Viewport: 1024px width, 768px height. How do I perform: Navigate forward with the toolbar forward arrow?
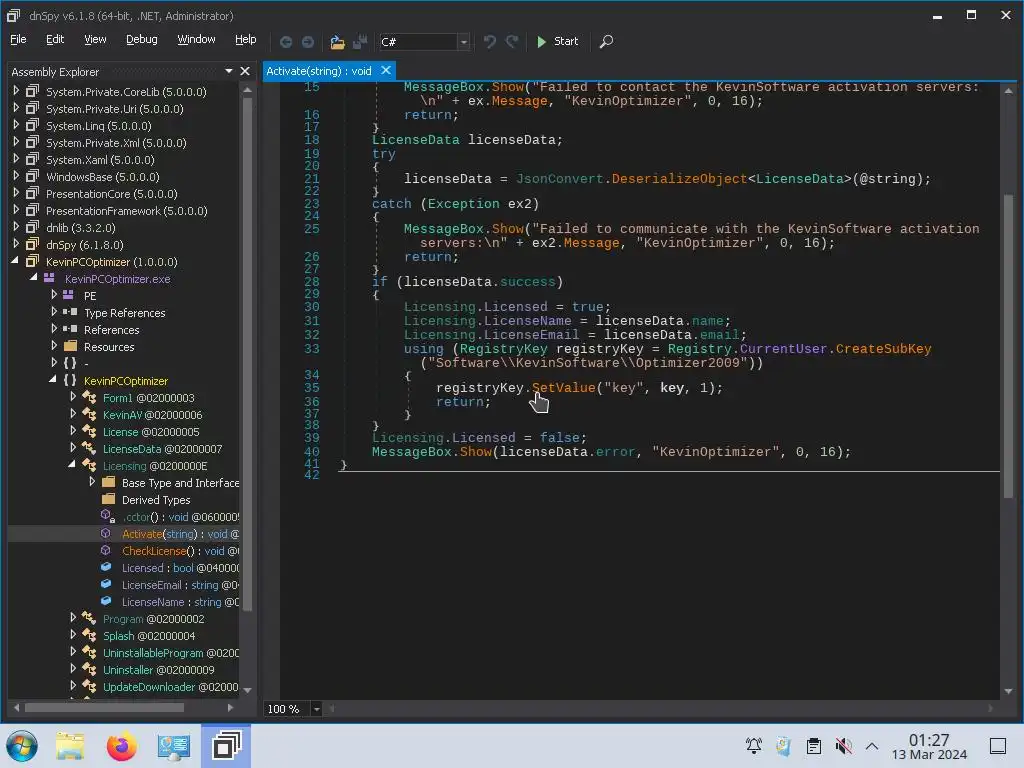coord(308,42)
